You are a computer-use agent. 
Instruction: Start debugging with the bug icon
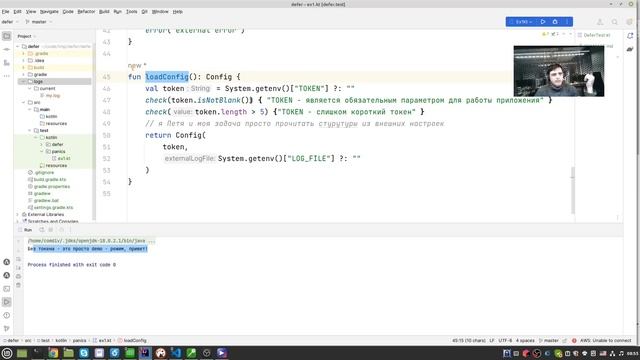[555, 22]
